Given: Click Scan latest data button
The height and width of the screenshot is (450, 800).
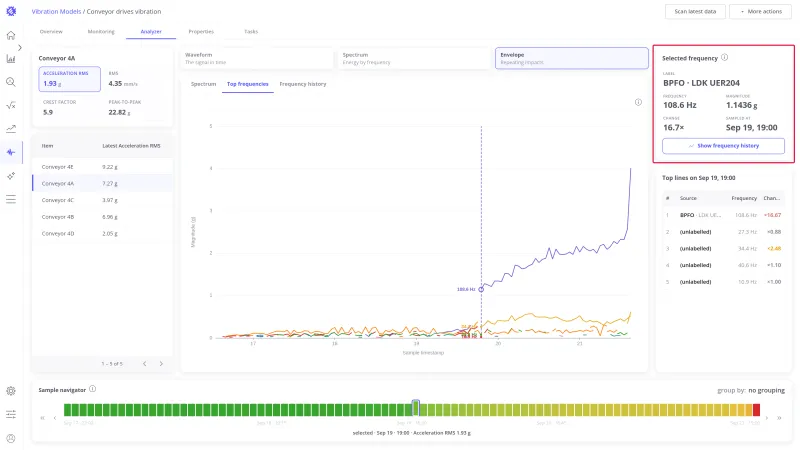Looking at the screenshot, I should pos(695,11).
